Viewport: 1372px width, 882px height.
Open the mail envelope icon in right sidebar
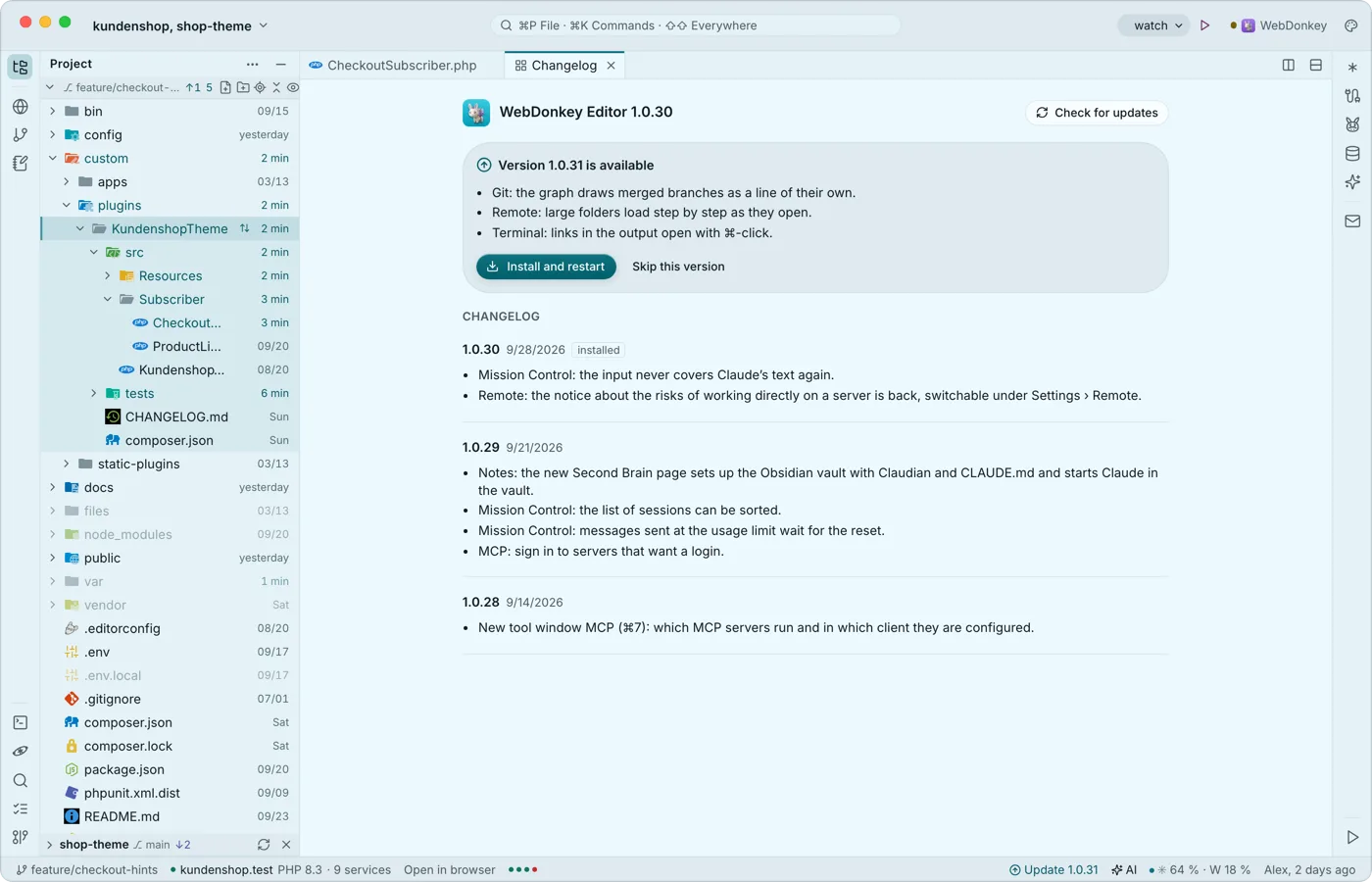1352,221
